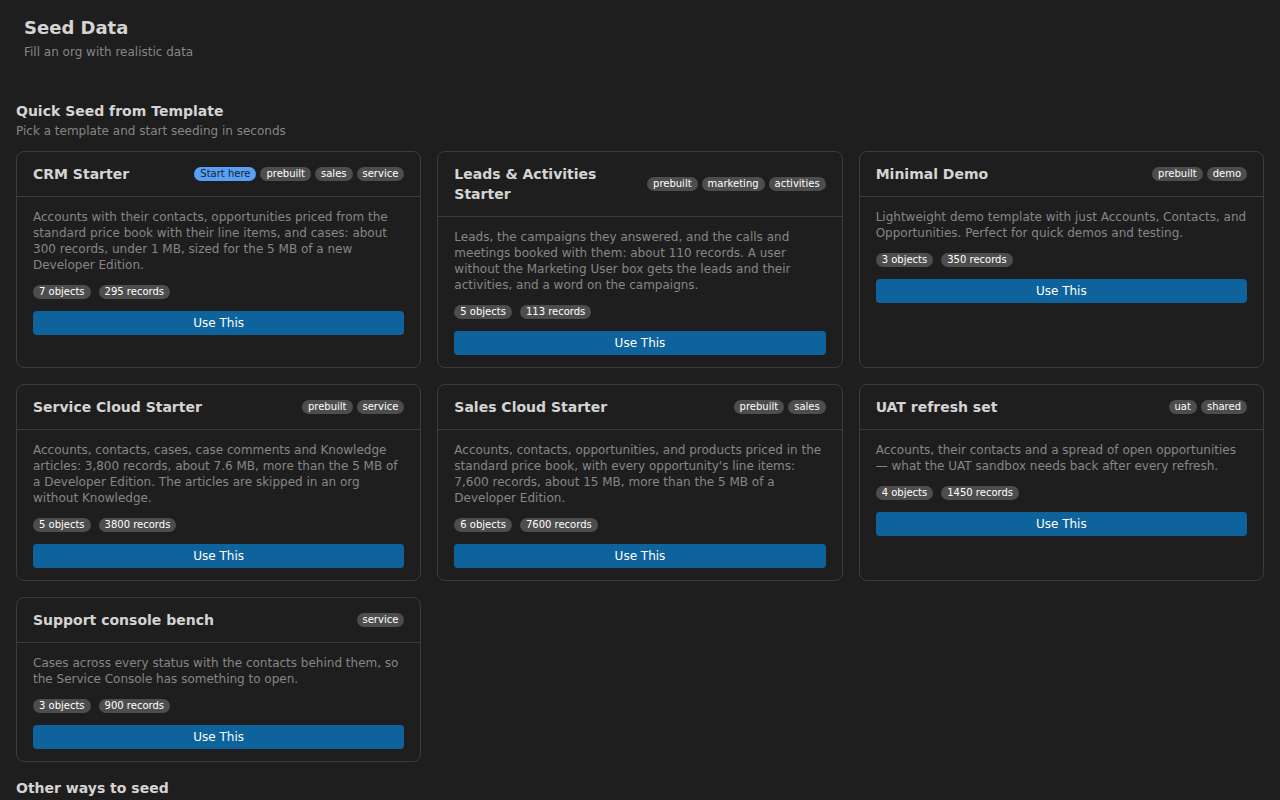Click the 'service' tag on Support console bench
The width and height of the screenshot is (1280, 800).
(381, 620)
